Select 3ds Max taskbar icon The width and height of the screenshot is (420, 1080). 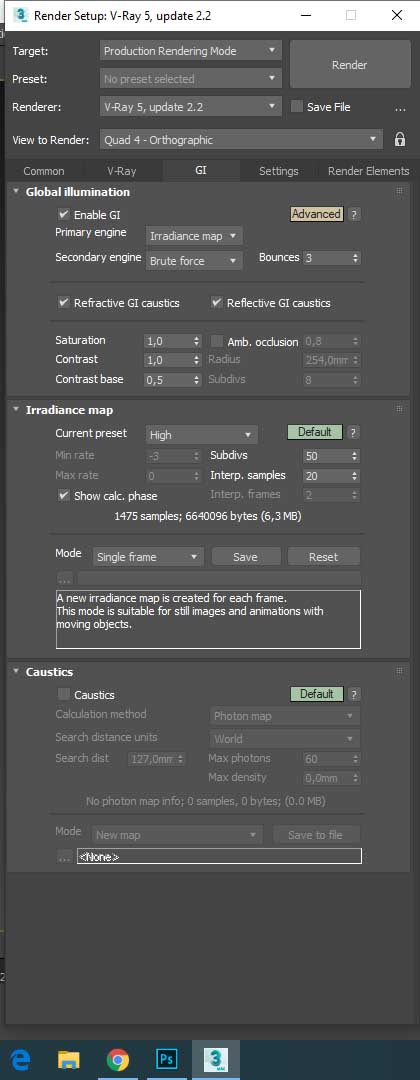[x=216, y=1059]
